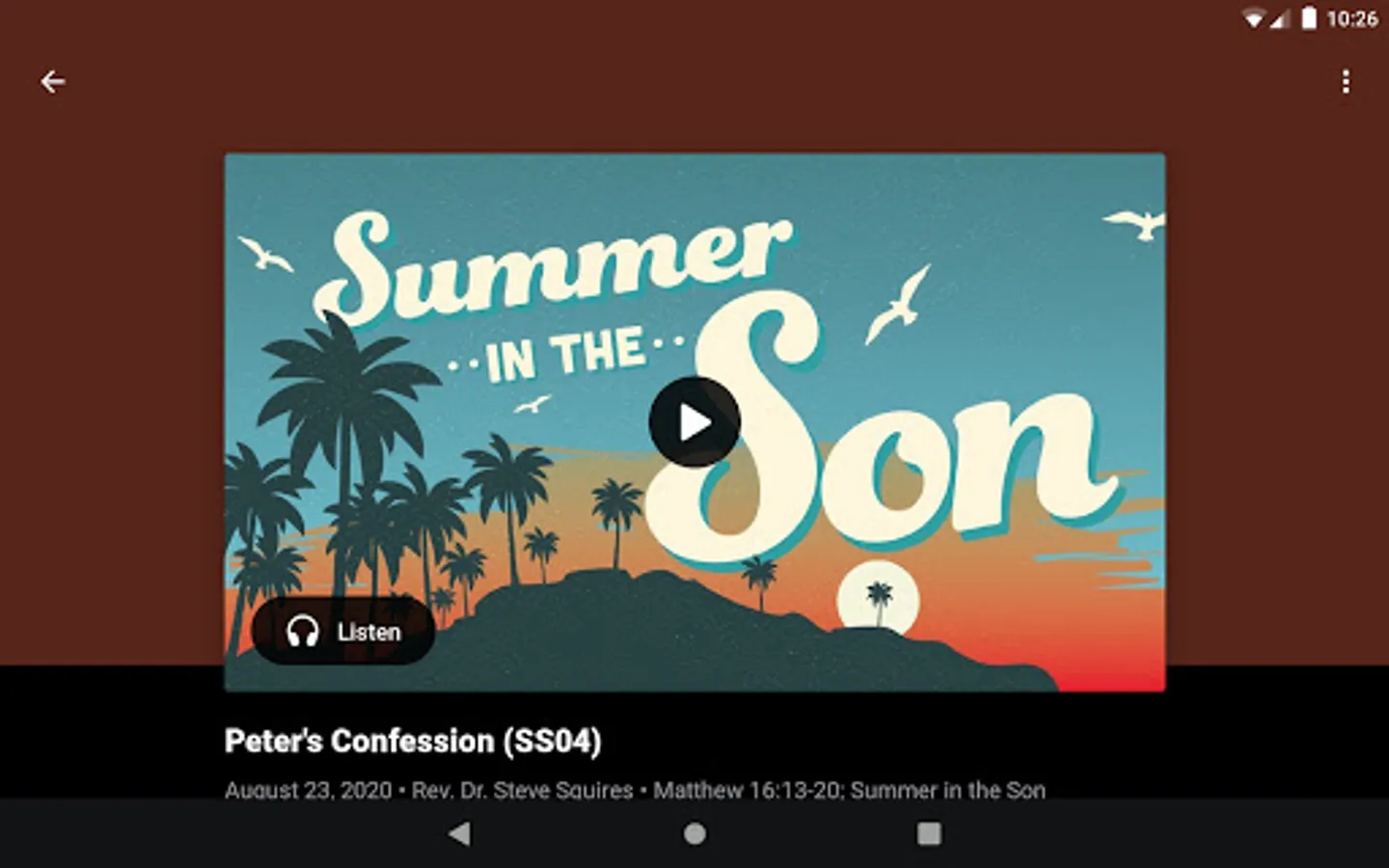Click the Listen label text
1389x868 pixels.
coord(368,632)
